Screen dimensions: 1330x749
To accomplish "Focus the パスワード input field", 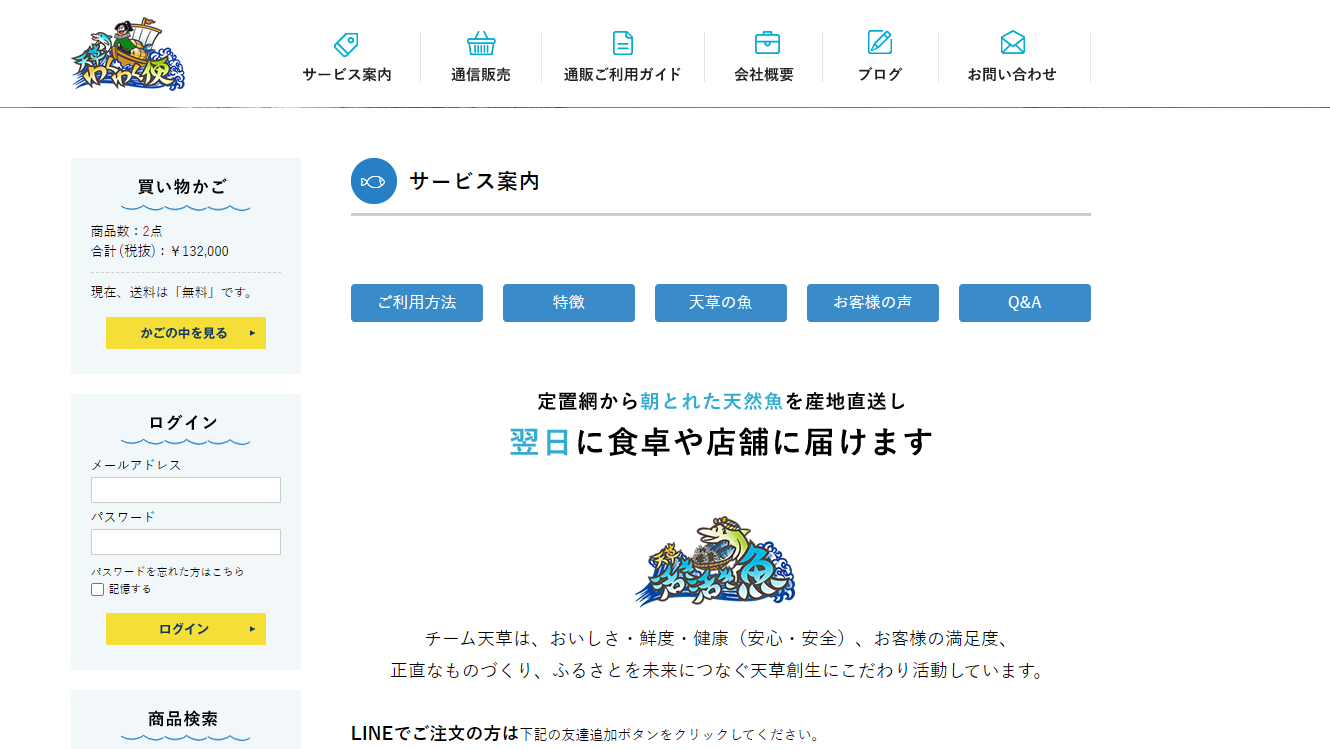I will pos(186,542).
